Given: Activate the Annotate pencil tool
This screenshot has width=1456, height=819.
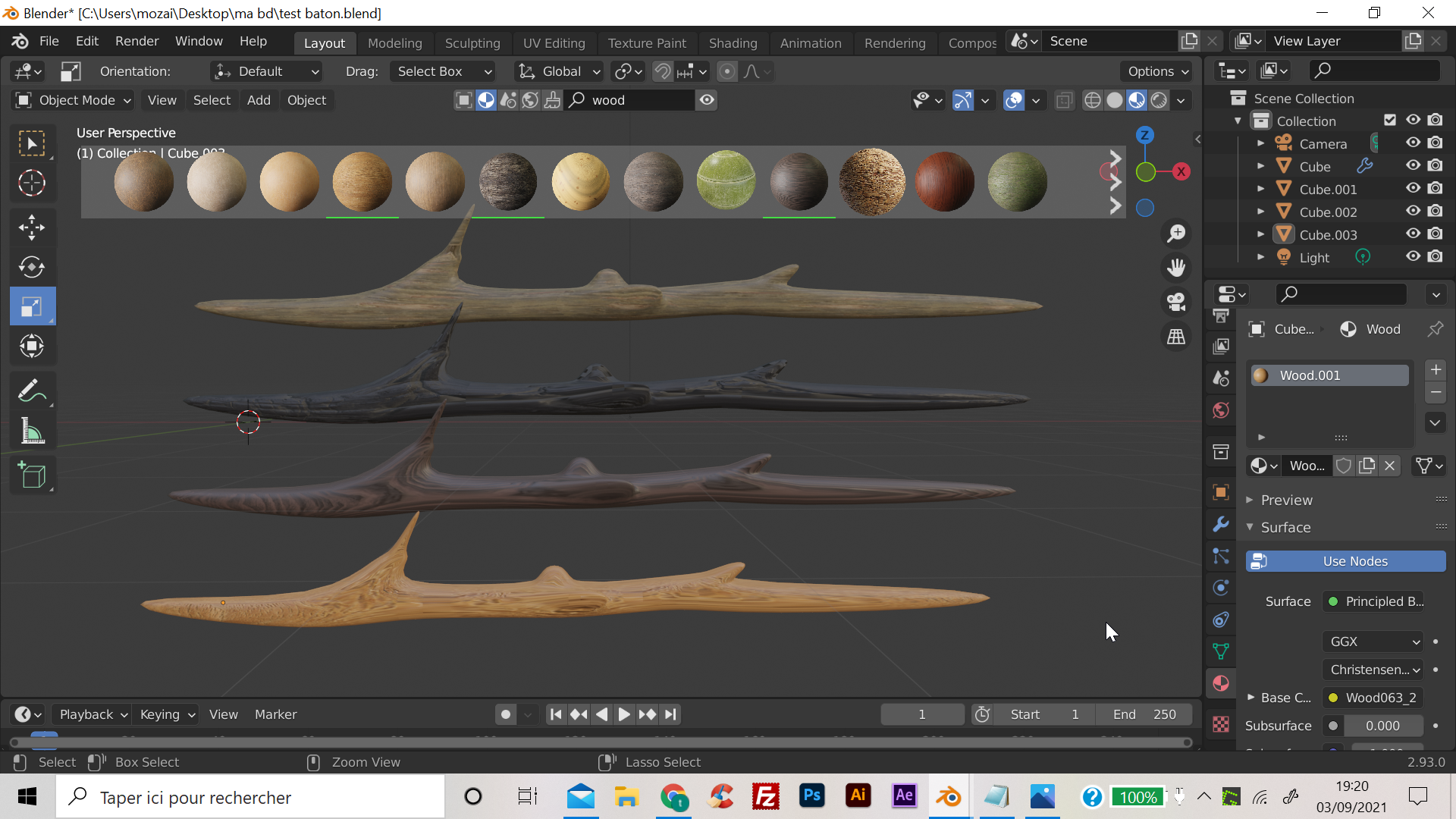Looking at the screenshot, I should (32, 391).
